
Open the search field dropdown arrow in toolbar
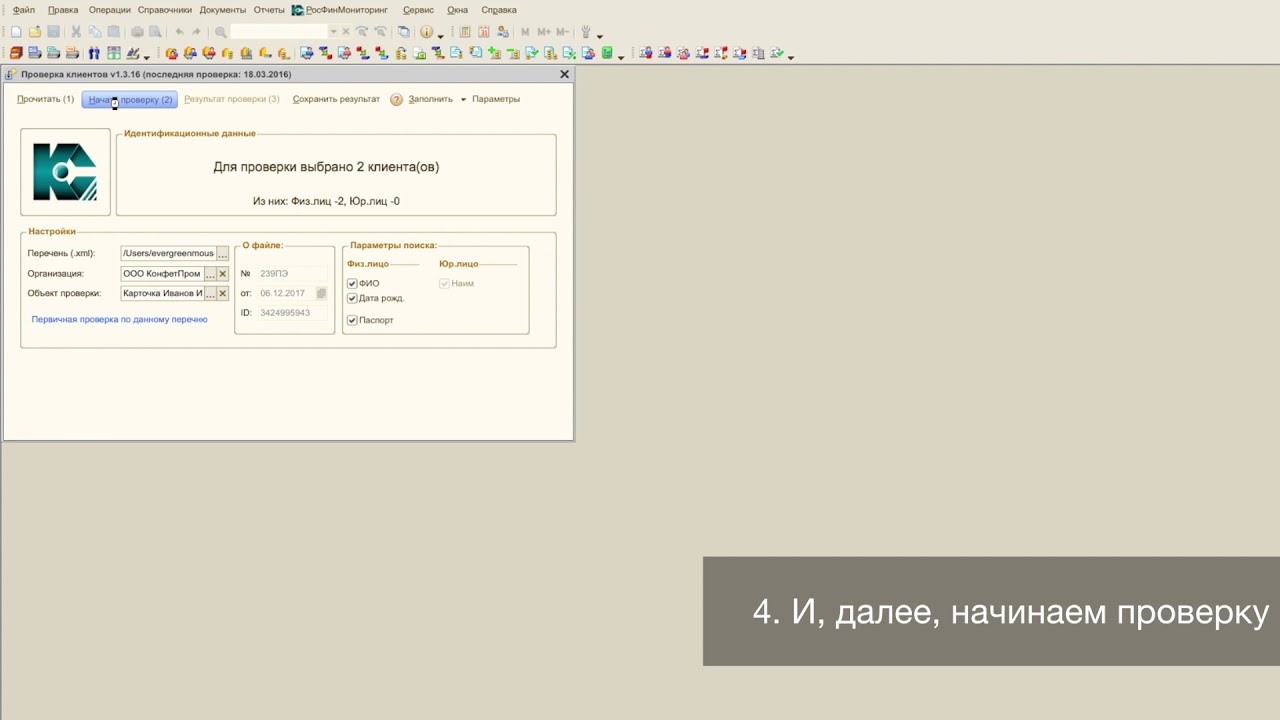tap(334, 32)
